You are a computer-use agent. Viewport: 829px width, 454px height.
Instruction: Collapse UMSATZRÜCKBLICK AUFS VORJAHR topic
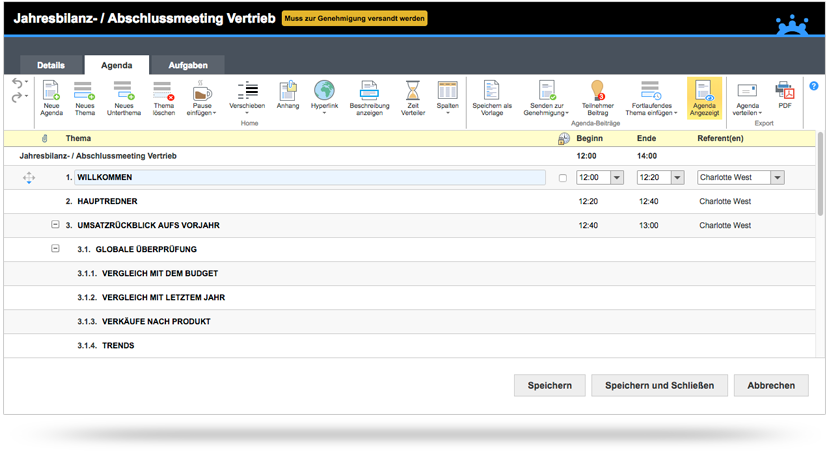tap(55, 225)
